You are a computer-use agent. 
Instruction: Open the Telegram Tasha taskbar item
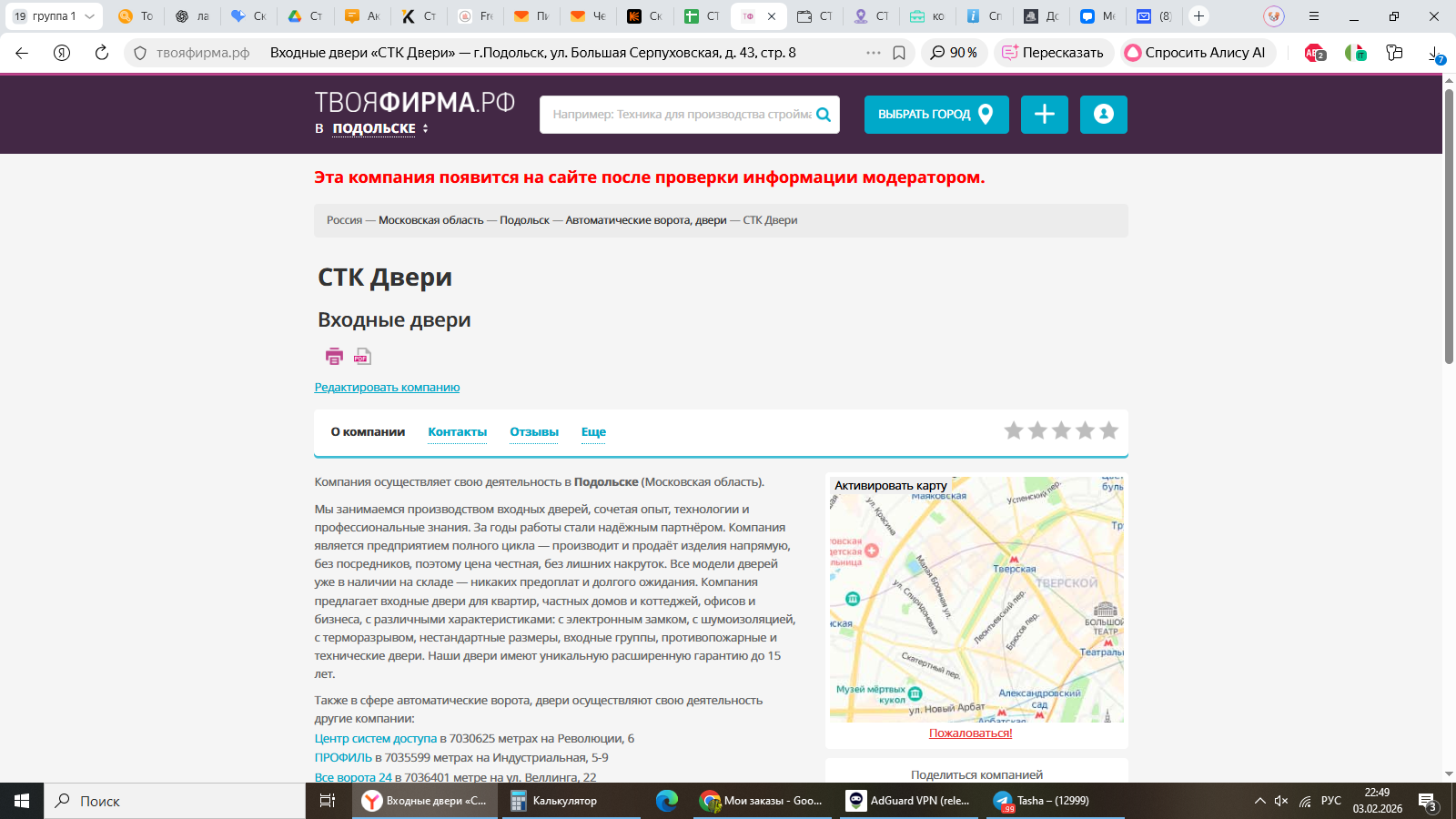click(1055, 801)
